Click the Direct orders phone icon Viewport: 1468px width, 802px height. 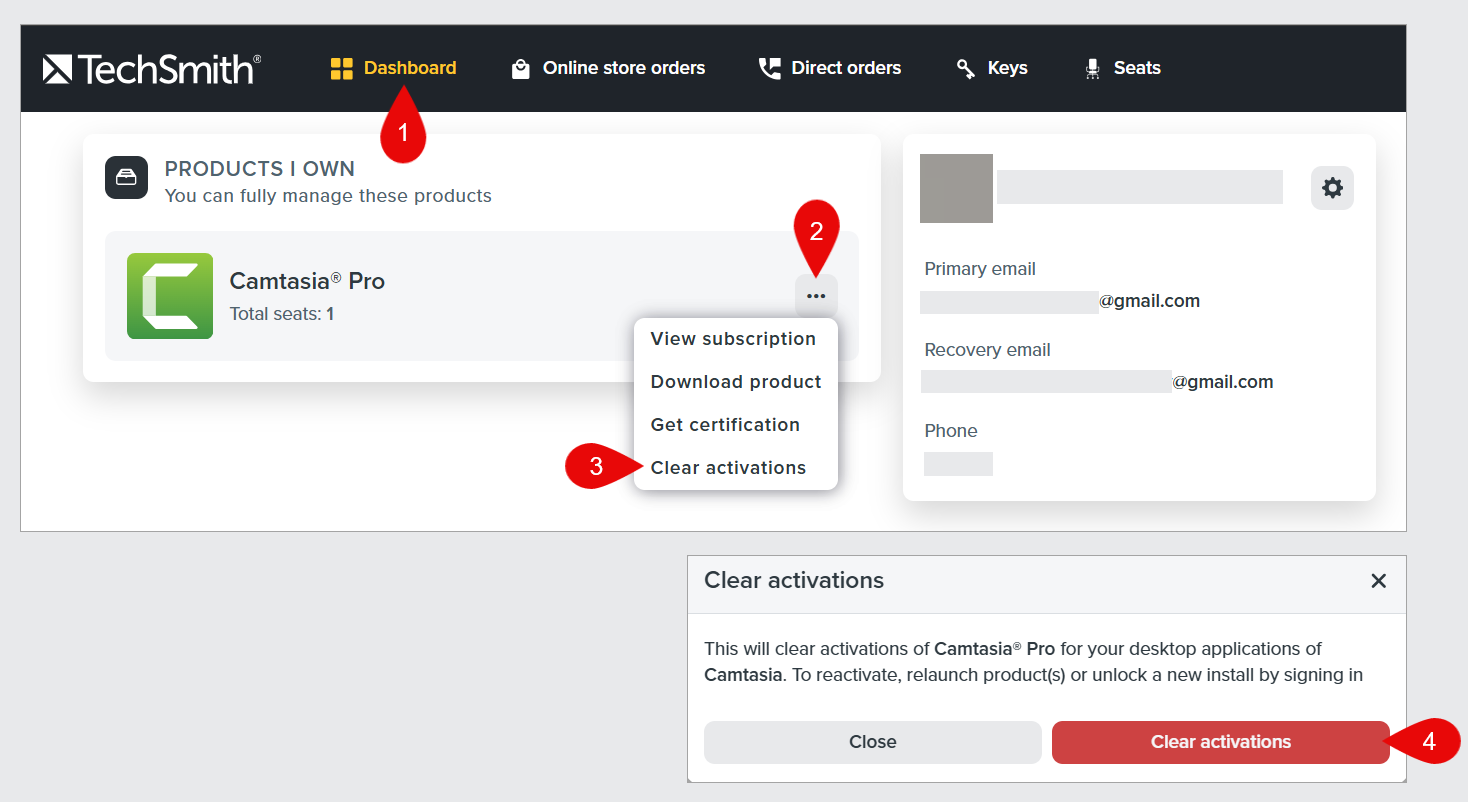769,69
